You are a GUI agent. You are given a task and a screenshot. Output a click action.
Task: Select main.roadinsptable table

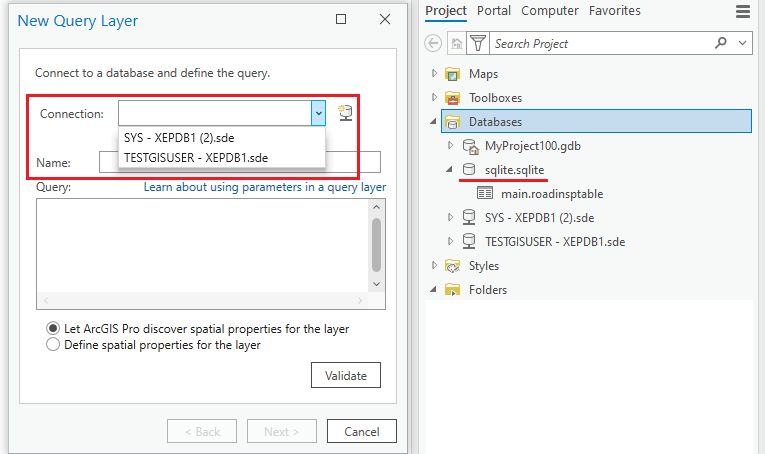click(x=552, y=194)
